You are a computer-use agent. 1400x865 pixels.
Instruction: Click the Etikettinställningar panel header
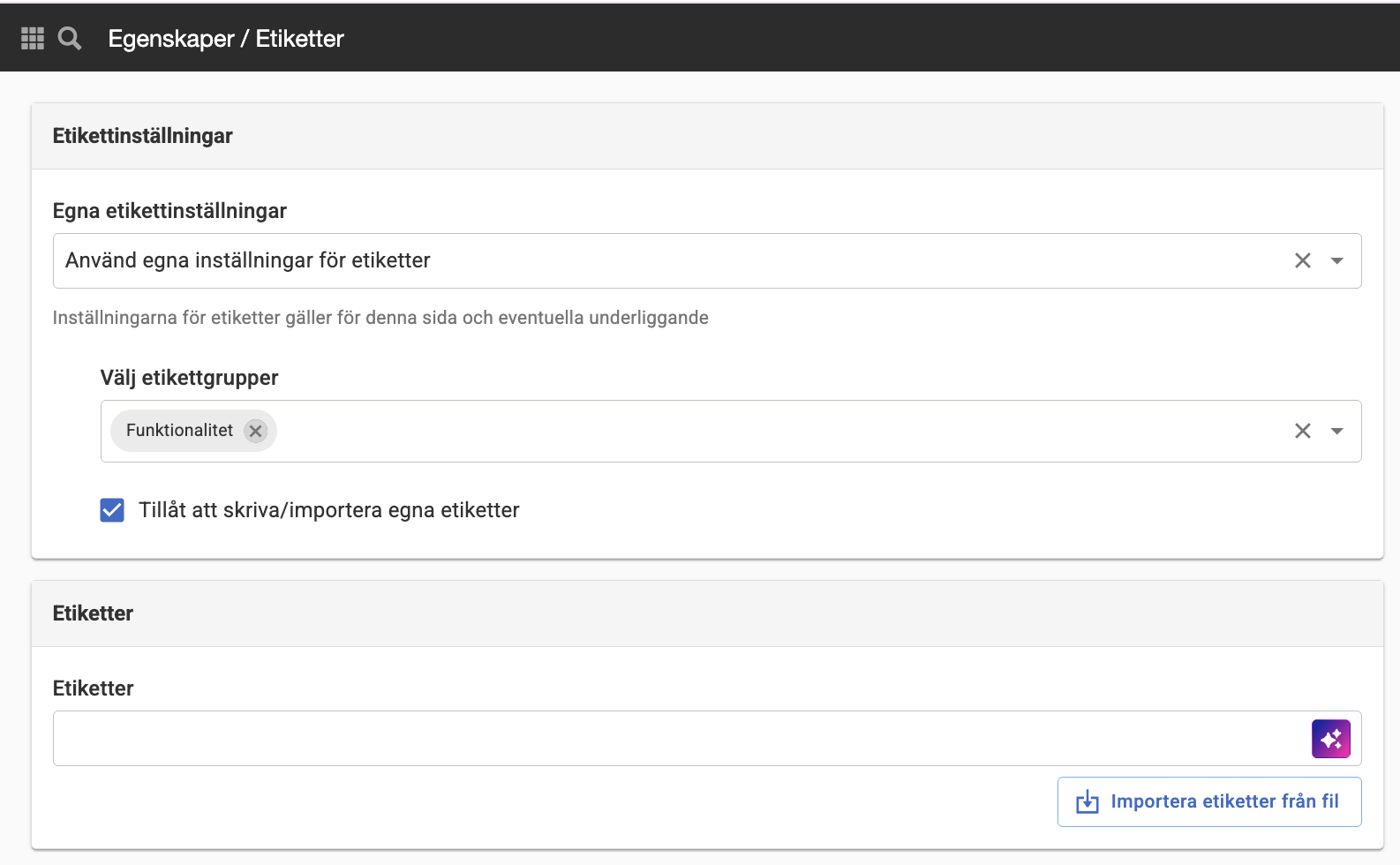pyautogui.click(x=707, y=136)
